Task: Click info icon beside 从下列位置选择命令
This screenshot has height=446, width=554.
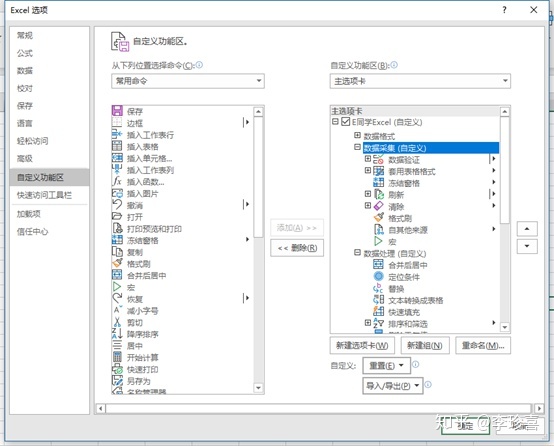Action: pos(199,65)
